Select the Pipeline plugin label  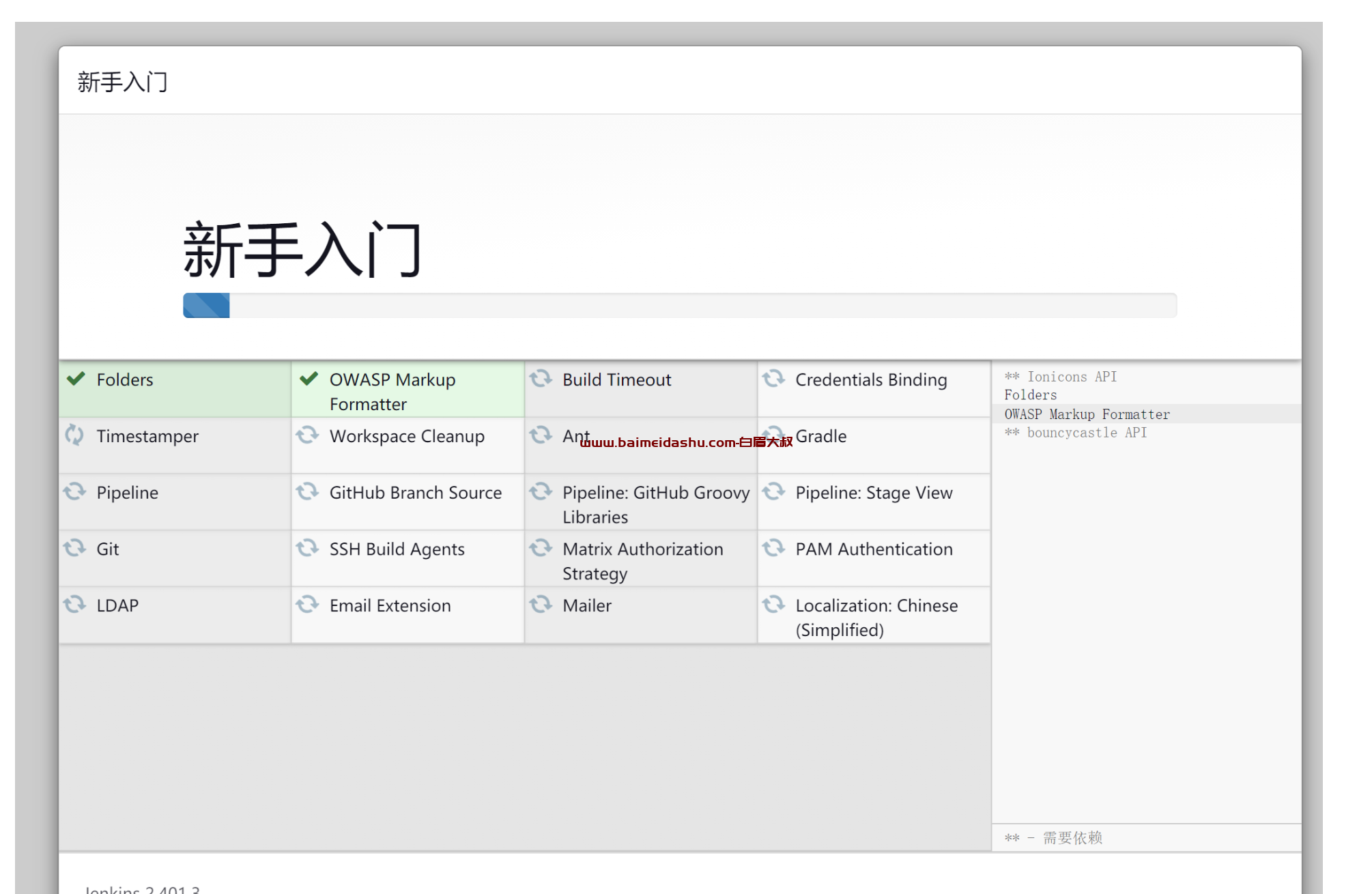click(127, 493)
